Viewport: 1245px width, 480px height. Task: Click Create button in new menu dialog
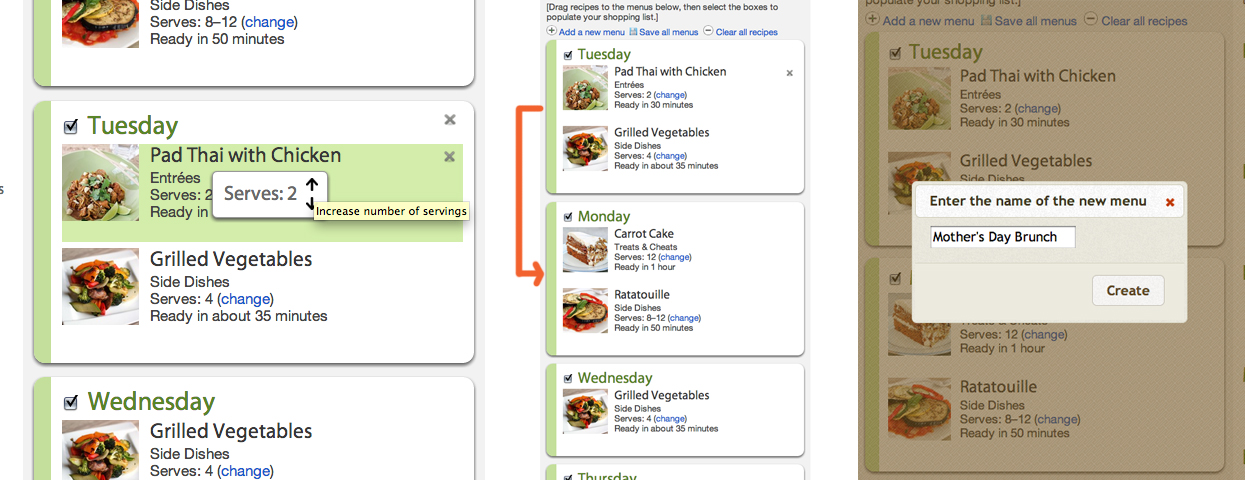pos(1128,291)
